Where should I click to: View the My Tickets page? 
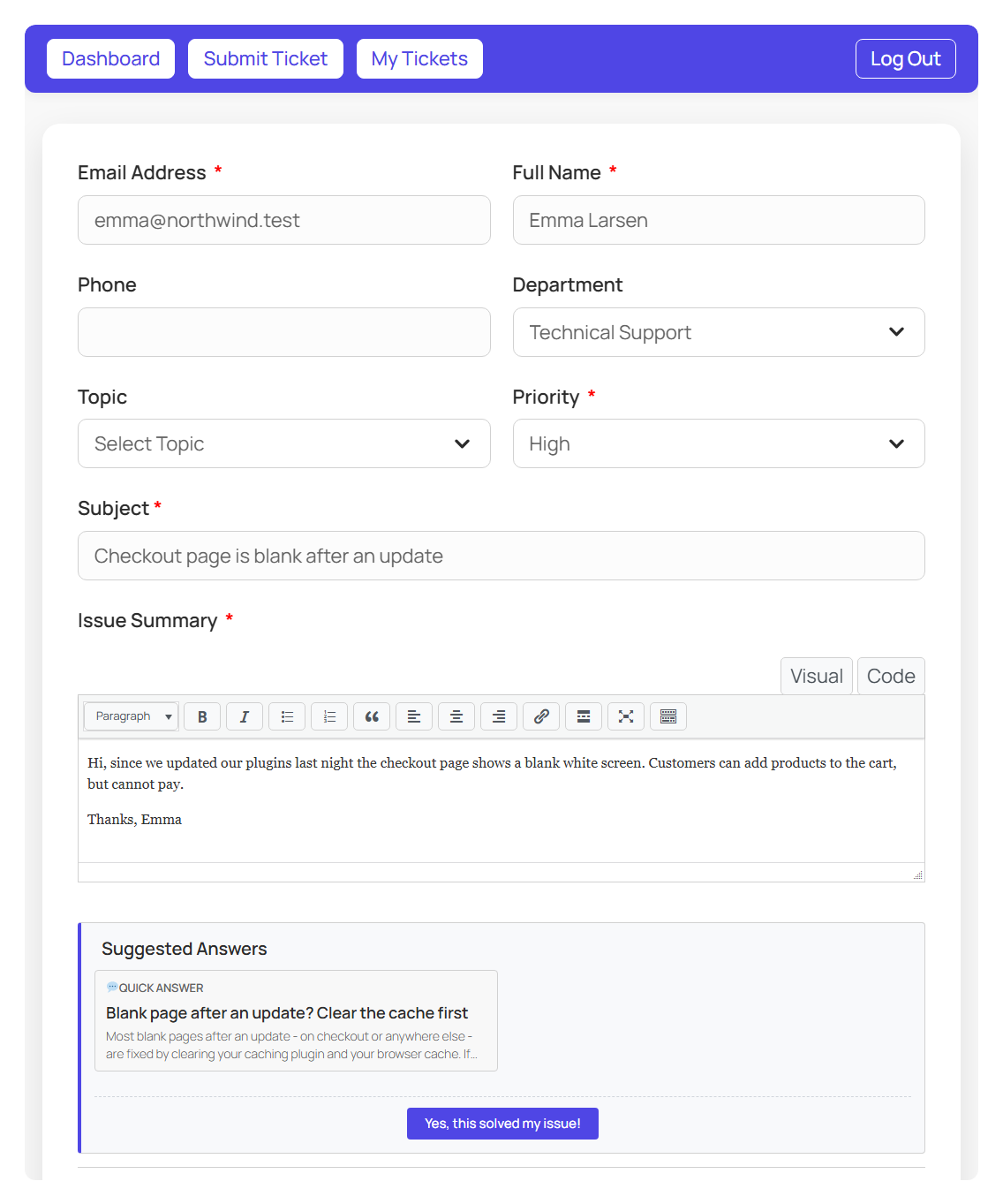point(419,59)
